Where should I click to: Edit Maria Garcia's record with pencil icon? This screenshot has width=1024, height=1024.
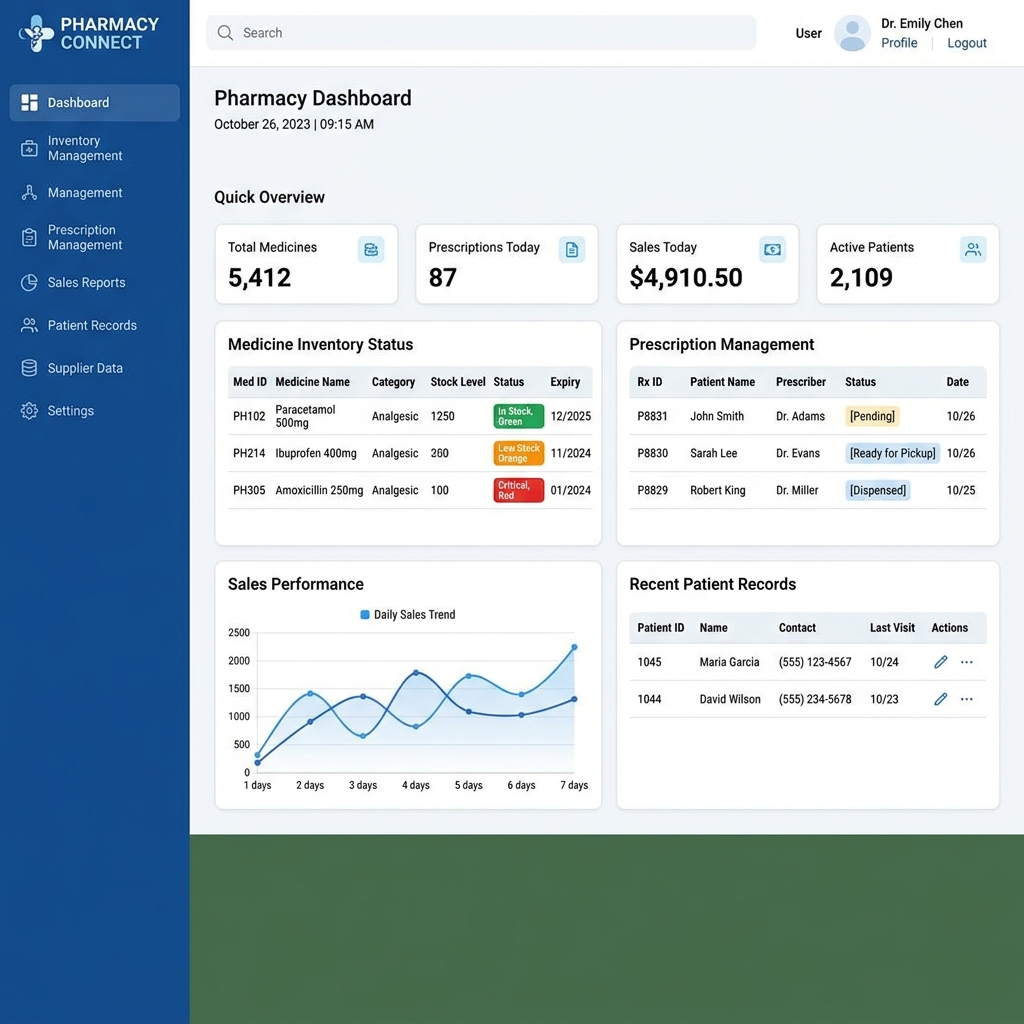pyautogui.click(x=940, y=662)
